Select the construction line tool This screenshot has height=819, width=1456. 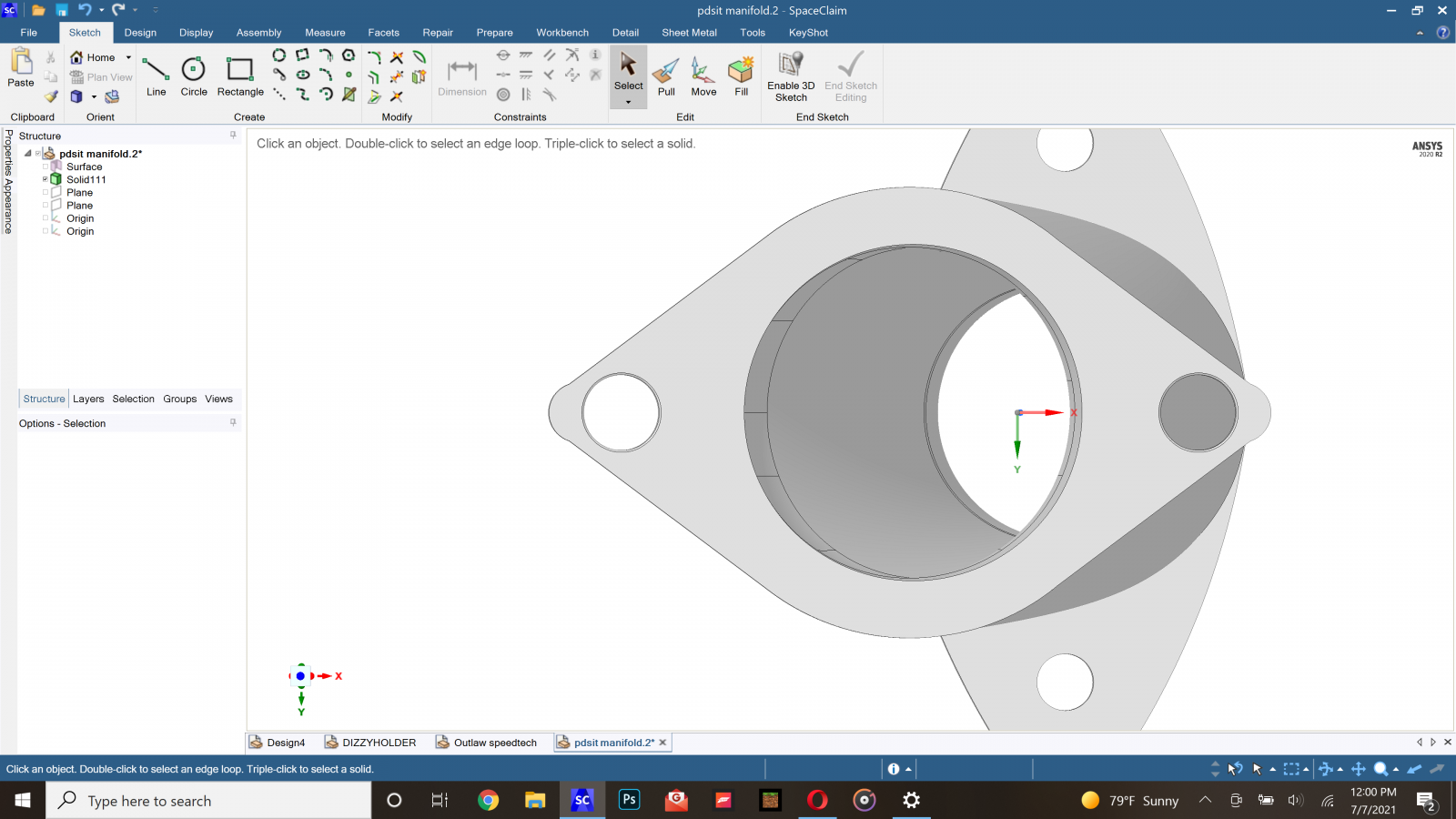click(x=279, y=94)
